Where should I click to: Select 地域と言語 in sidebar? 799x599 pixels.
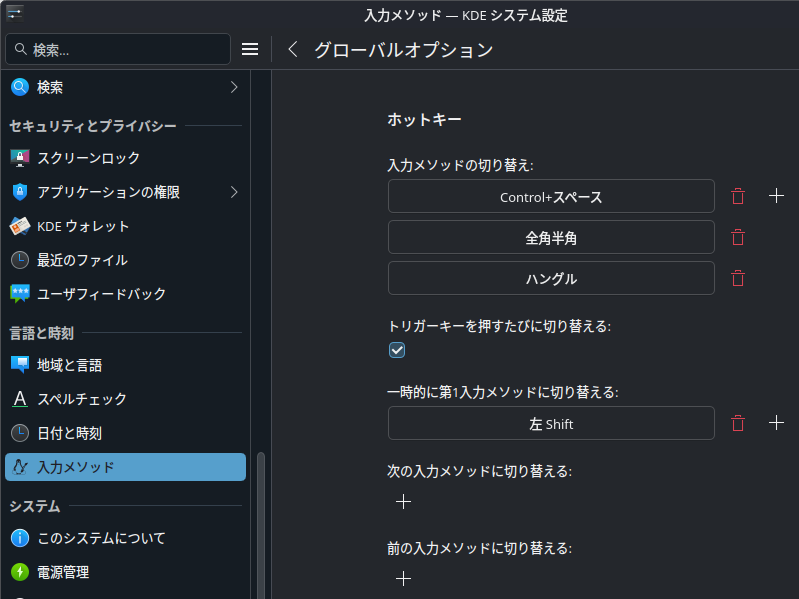click(x=69, y=365)
